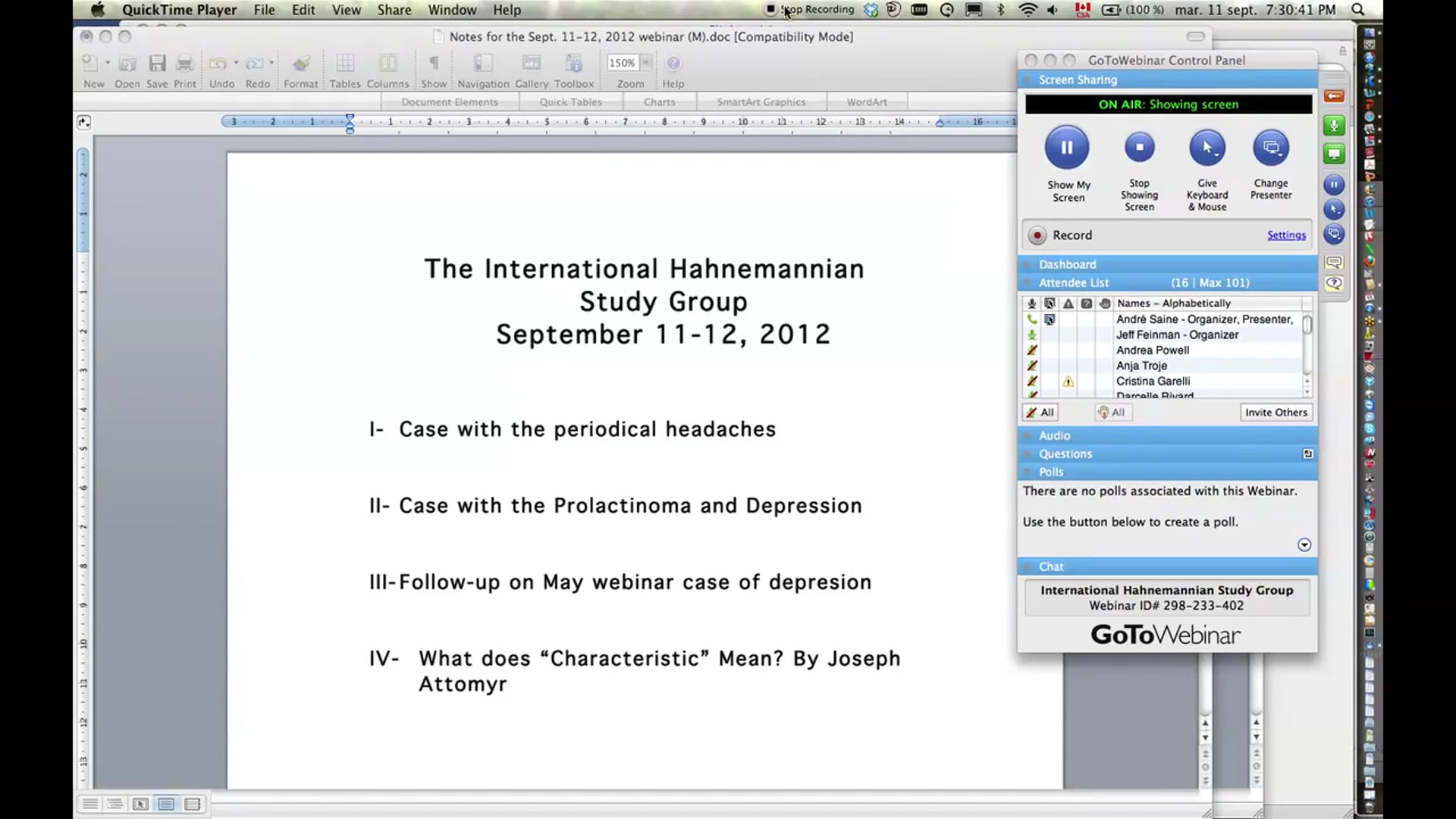This screenshot has height=819, width=1456.
Task: Click the Invite Others button
Action: pyautogui.click(x=1276, y=412)
